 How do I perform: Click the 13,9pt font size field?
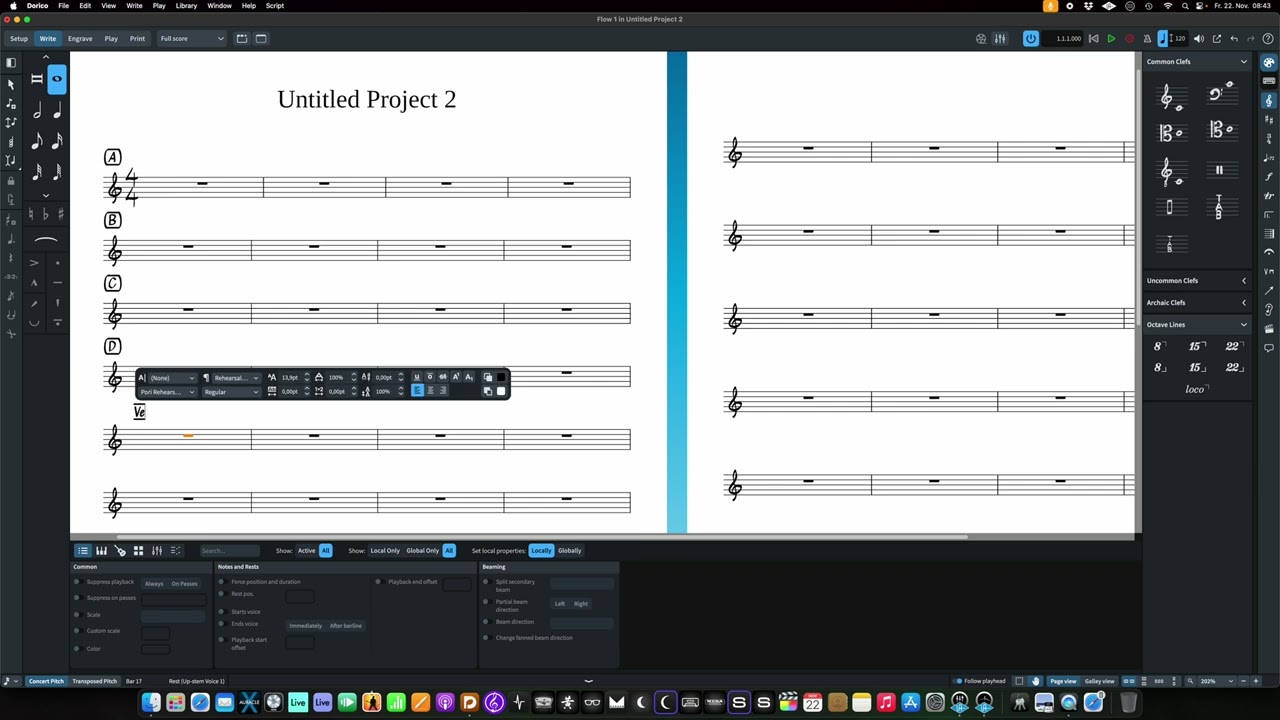point(291,378)
